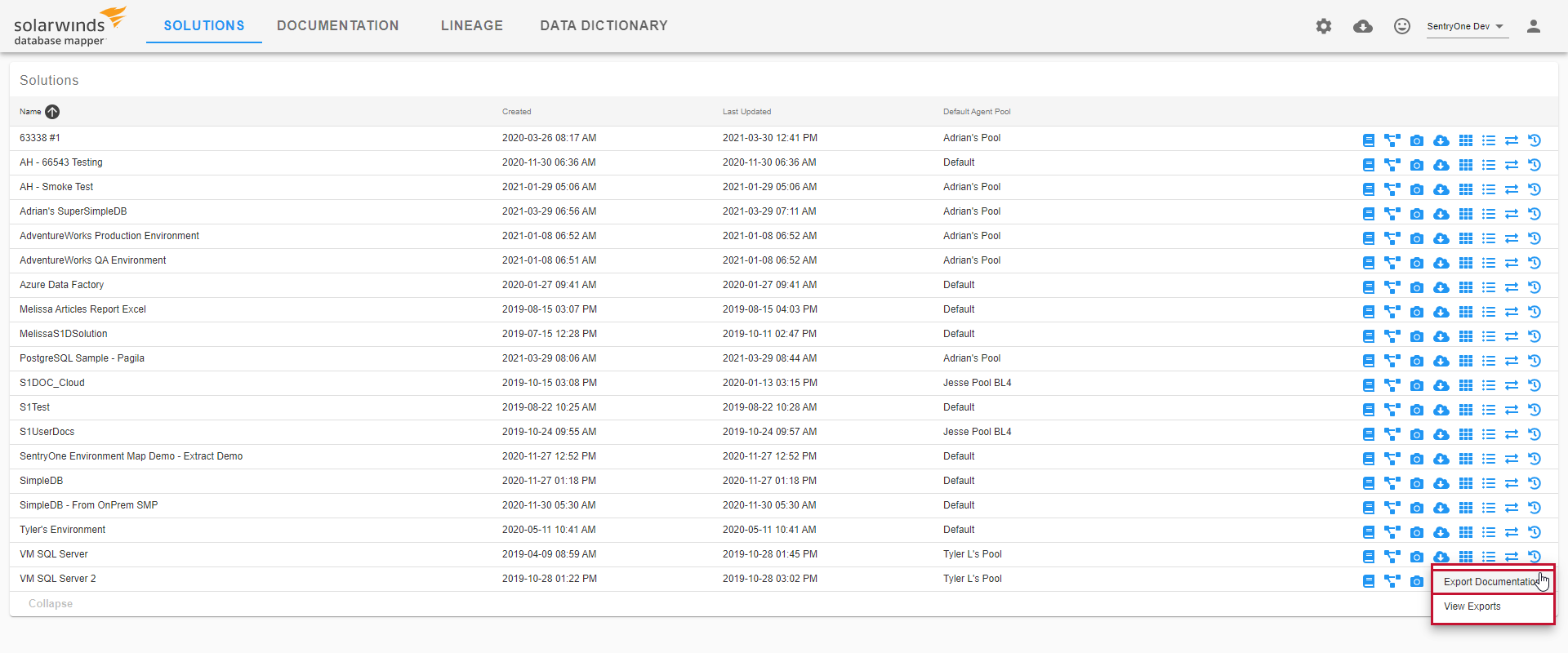Select the Tyler's Environment solution name
The height and width of the screenshot is (653, 1568).
[63, 530]
